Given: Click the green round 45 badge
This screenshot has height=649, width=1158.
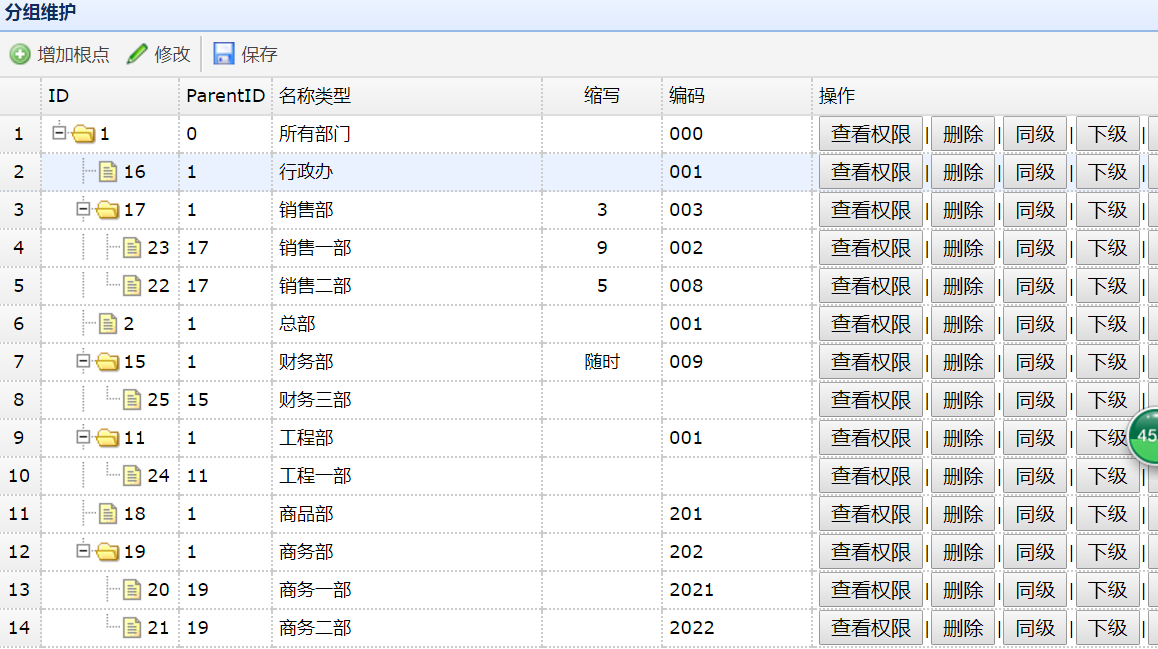Looking at the screenshot, I should click(1146, 436).
